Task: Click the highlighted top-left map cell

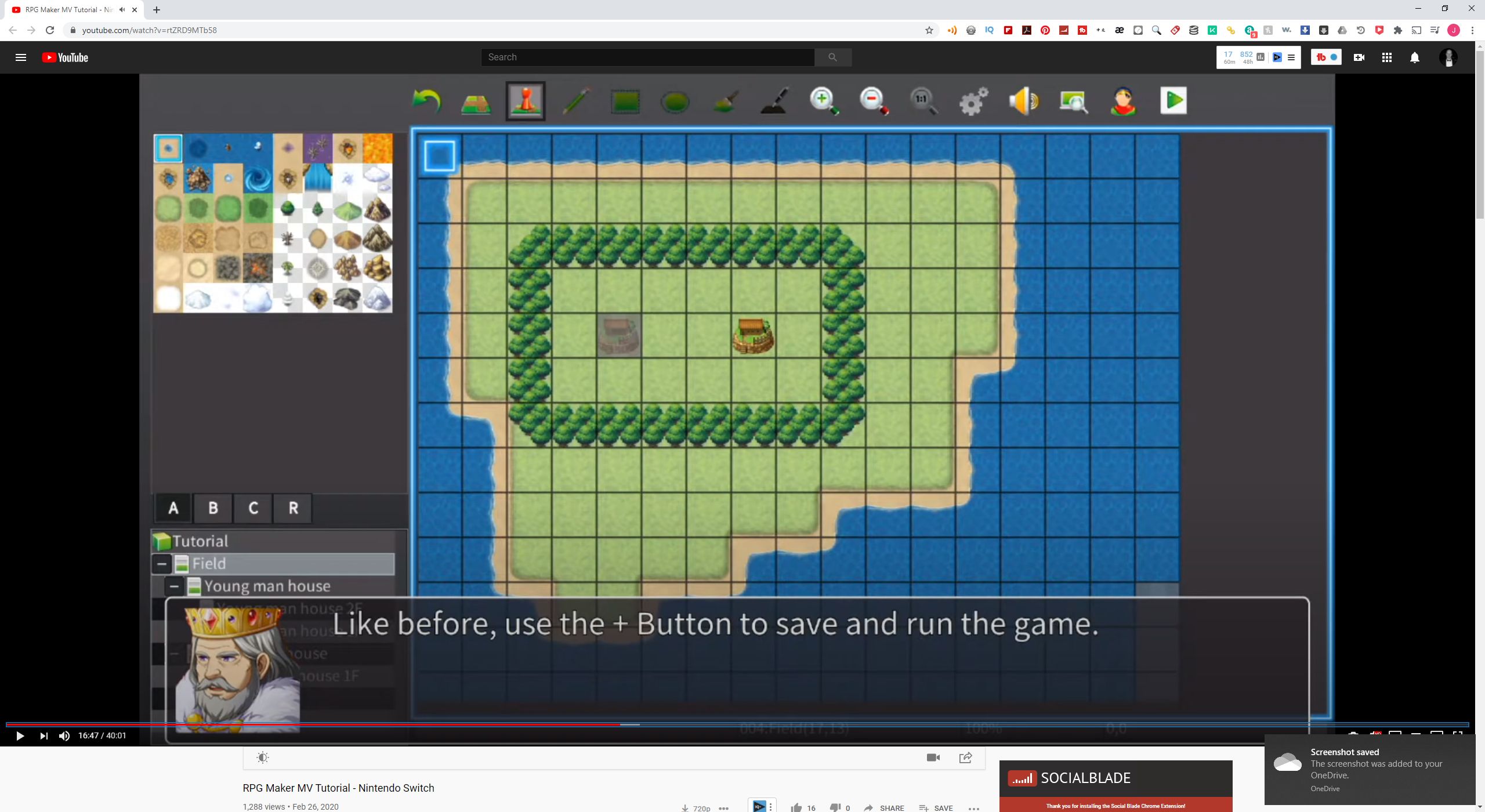Action: pos(439,155)
